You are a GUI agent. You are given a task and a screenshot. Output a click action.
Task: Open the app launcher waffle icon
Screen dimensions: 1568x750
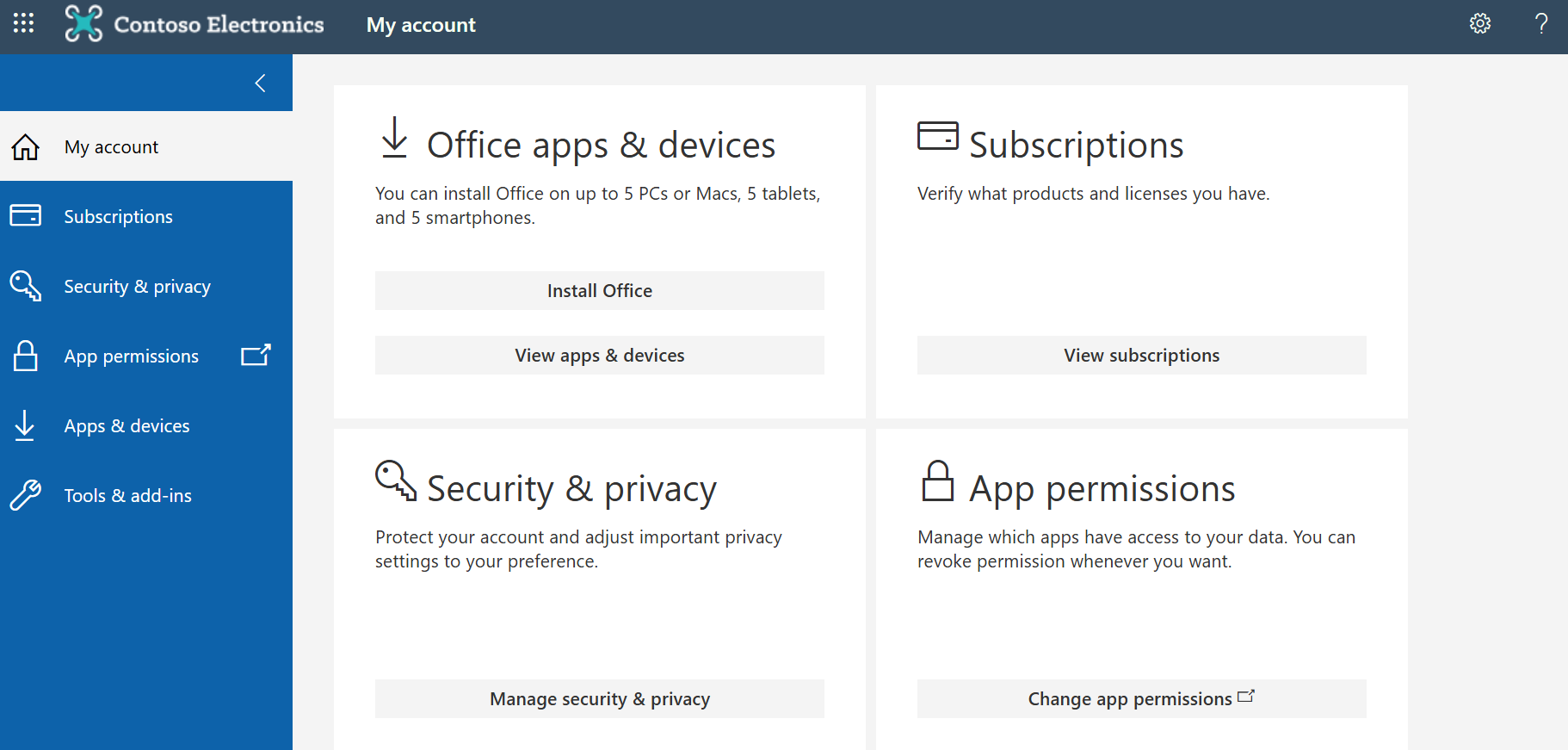(24, 23)
